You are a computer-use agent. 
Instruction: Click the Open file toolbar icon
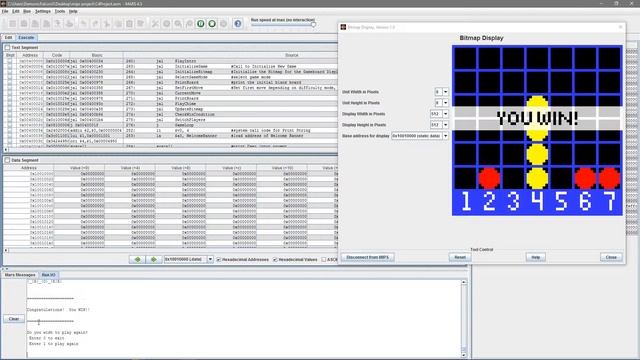(x=24, y=24)
